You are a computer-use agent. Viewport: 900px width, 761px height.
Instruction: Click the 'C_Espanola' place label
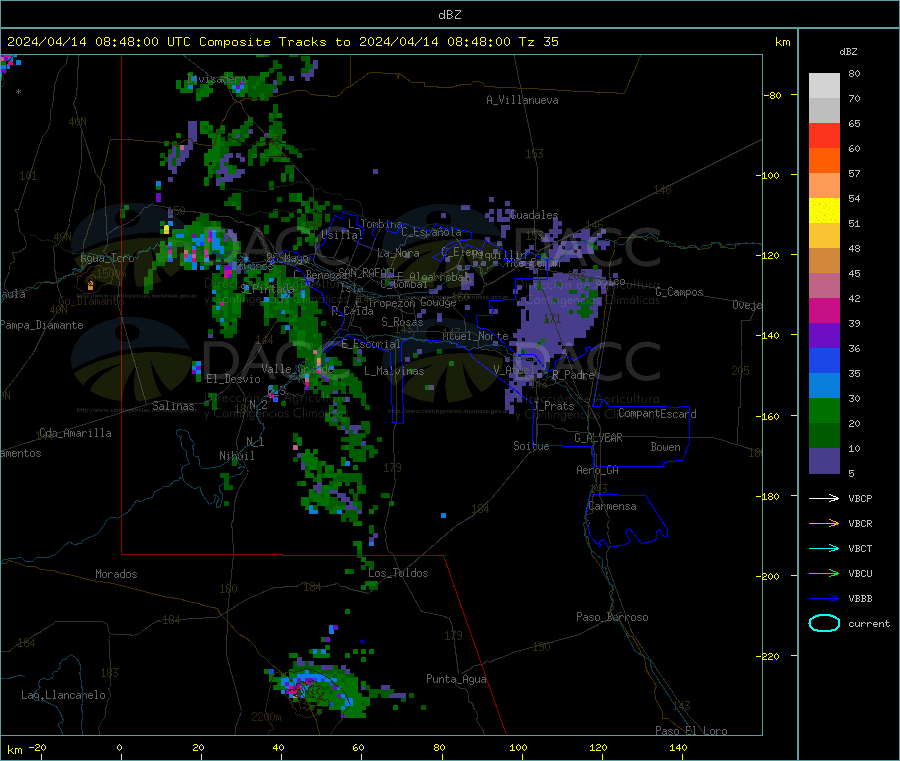click(431, 232)
